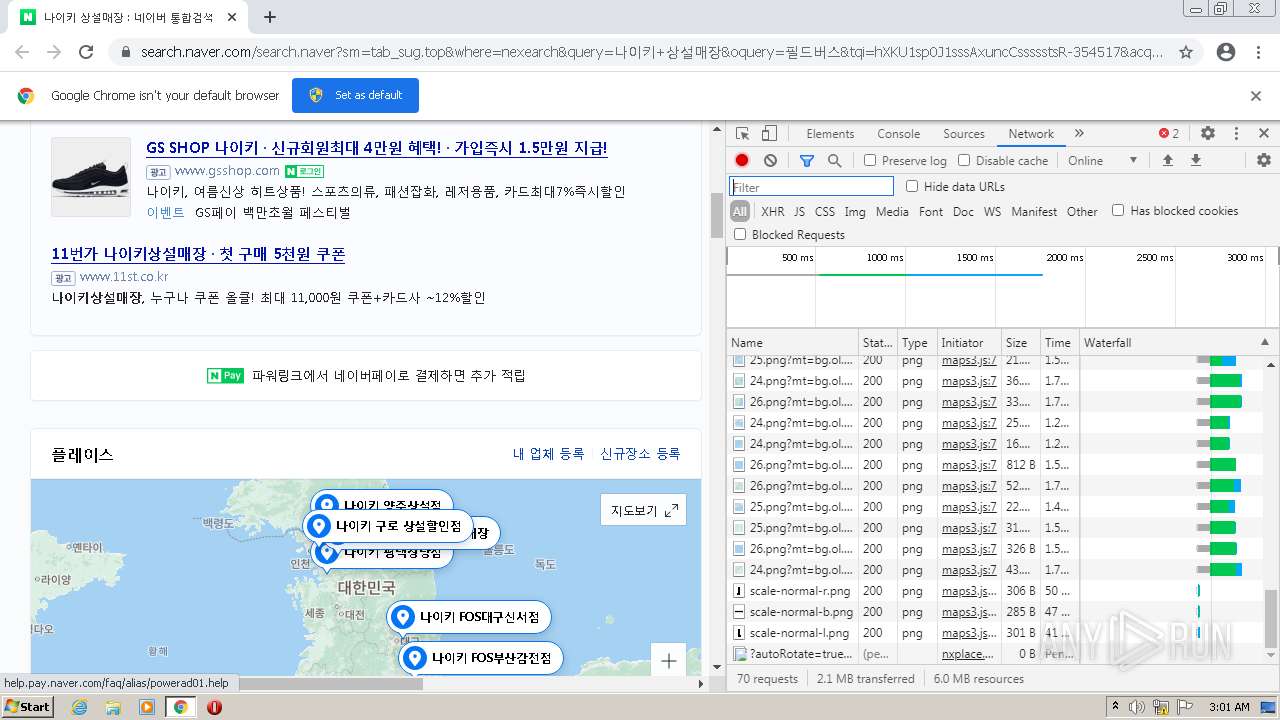Click Set as default button
This screenshot has width=1280, height=720.
pos(355,96)
